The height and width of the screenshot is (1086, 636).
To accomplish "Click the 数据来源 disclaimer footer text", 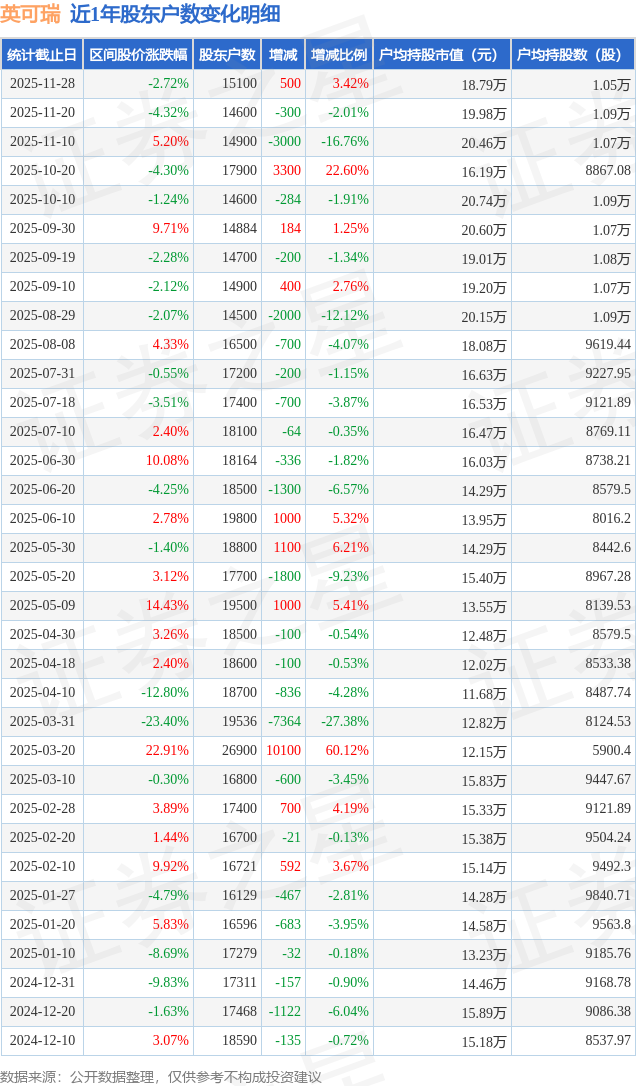I will (x=161, y=1077).
